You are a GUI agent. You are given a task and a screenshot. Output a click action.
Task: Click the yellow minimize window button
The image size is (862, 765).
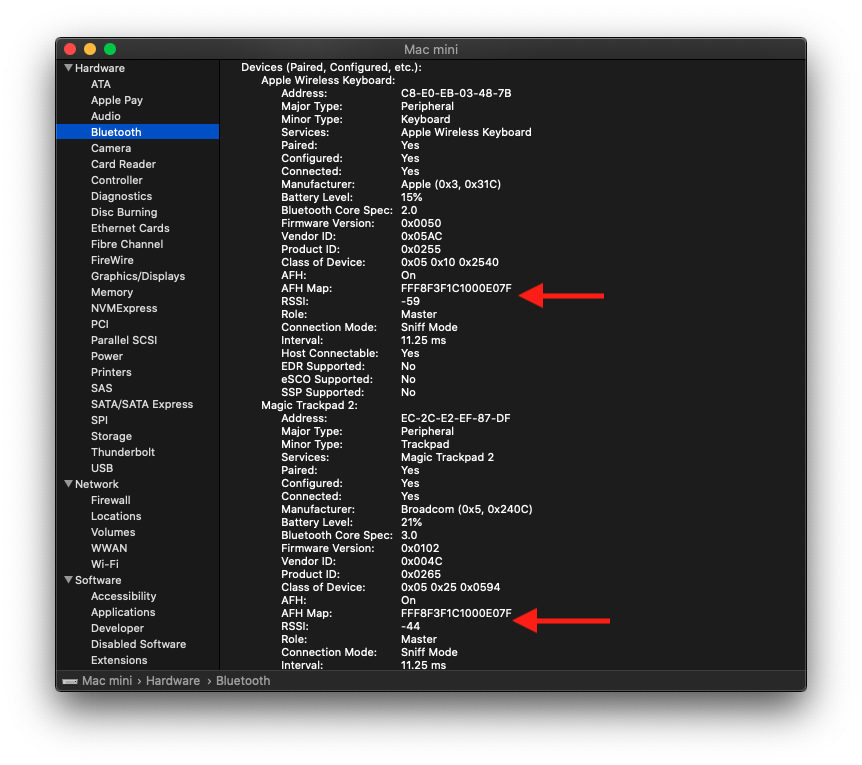point(90,49)
